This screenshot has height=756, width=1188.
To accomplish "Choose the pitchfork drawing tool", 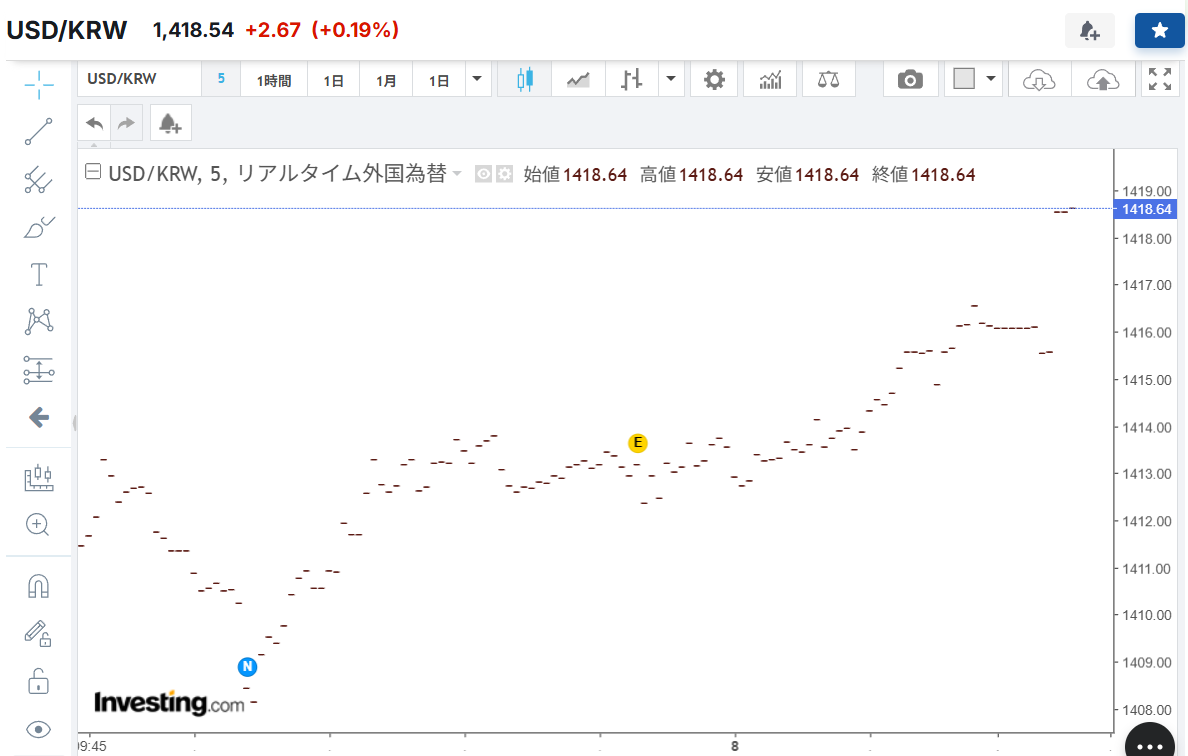I will [39, 180].
